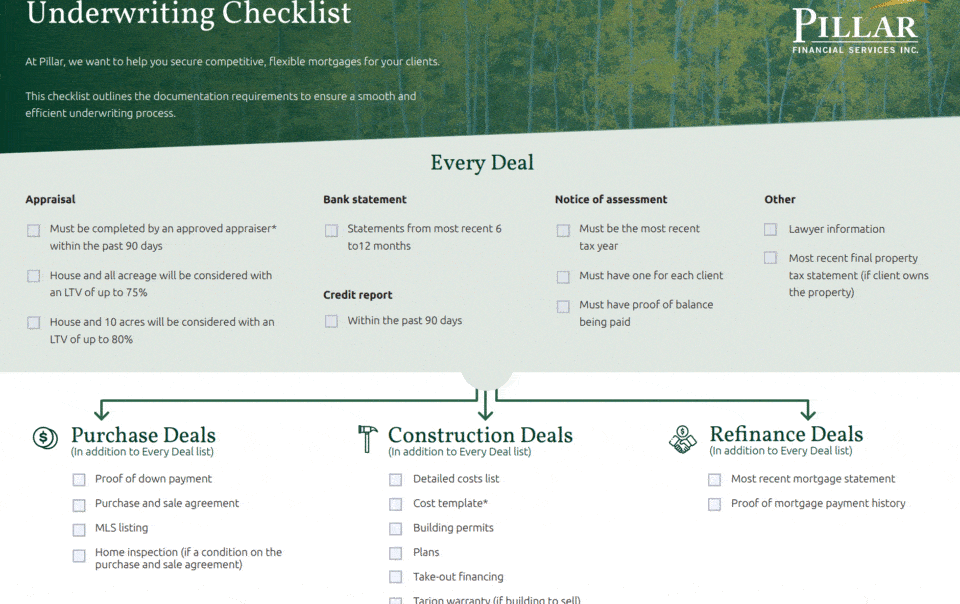The height and width of the screenshot is (604, 960).
Task: Click the Credit report section label
Action: 358,295
